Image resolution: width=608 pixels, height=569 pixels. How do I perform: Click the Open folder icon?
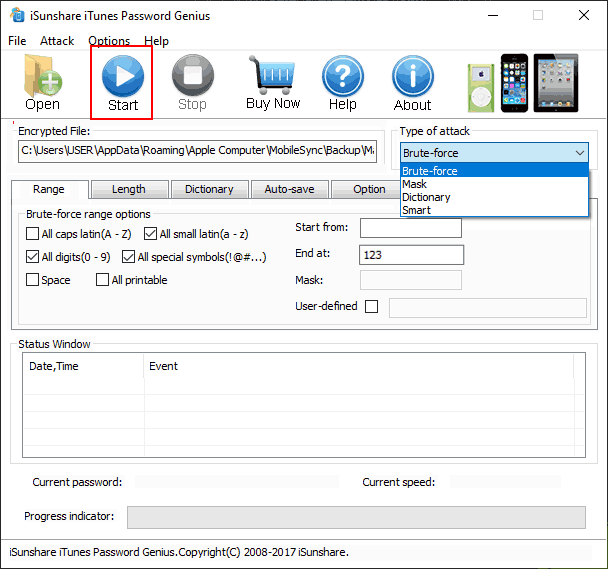point(43,76)
